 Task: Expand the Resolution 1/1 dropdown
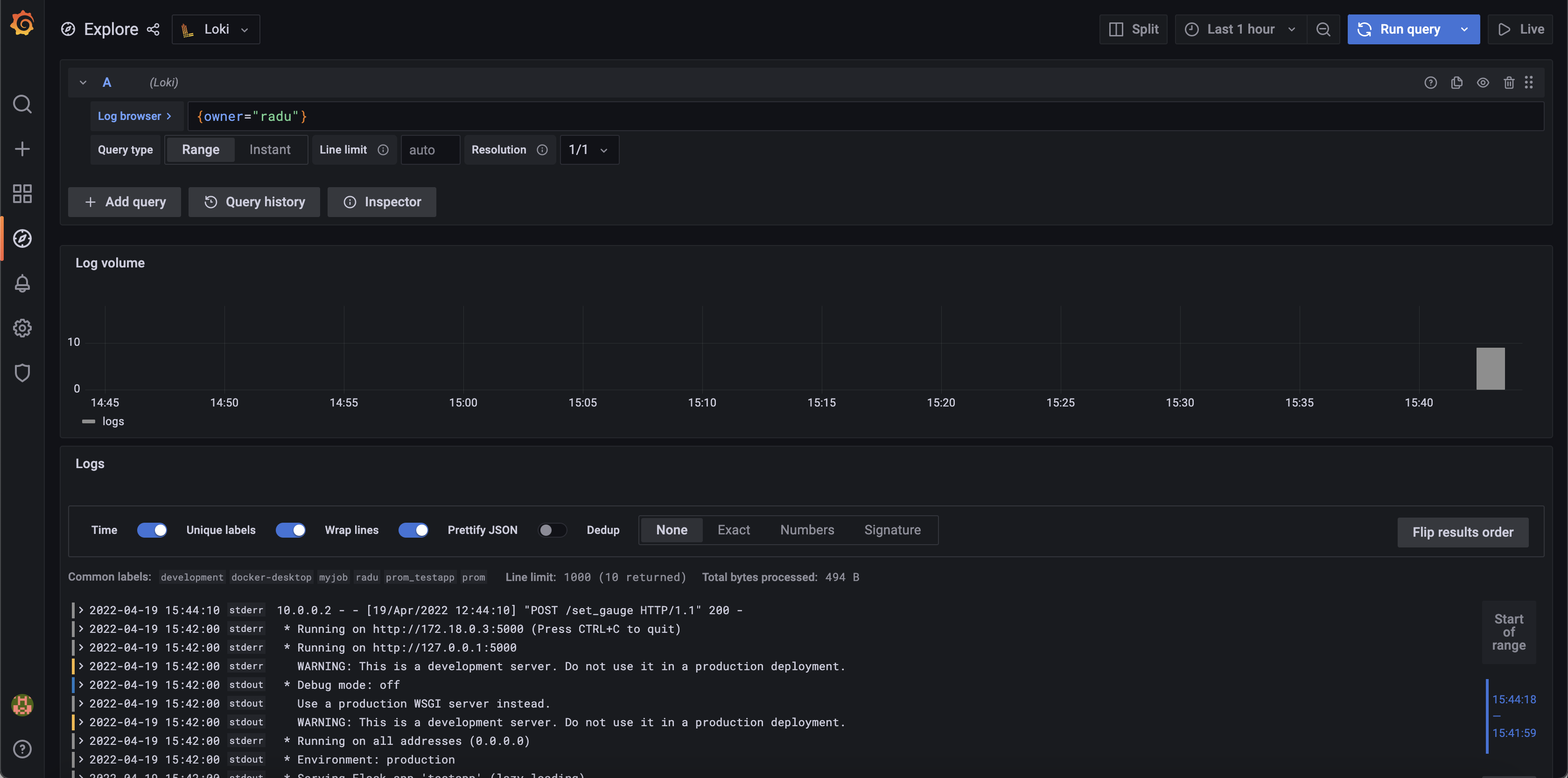pos(588,150)
